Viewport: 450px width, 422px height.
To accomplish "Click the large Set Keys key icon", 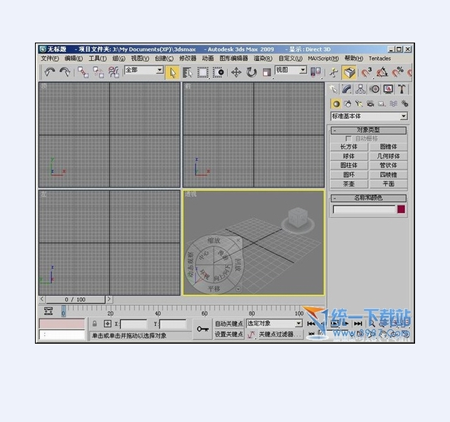I will [203, 329].
